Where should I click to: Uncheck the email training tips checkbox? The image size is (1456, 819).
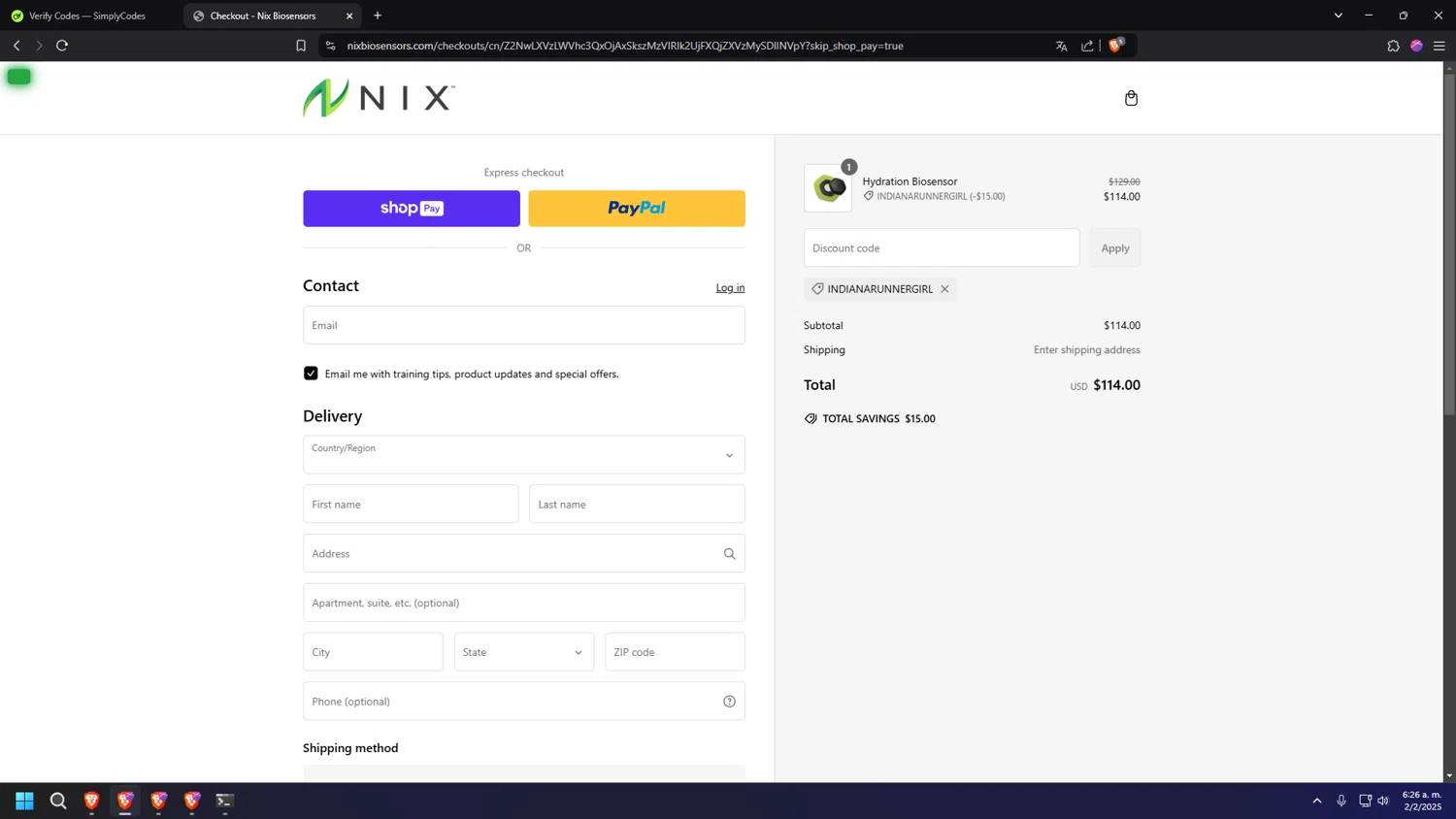click(311, 374)
